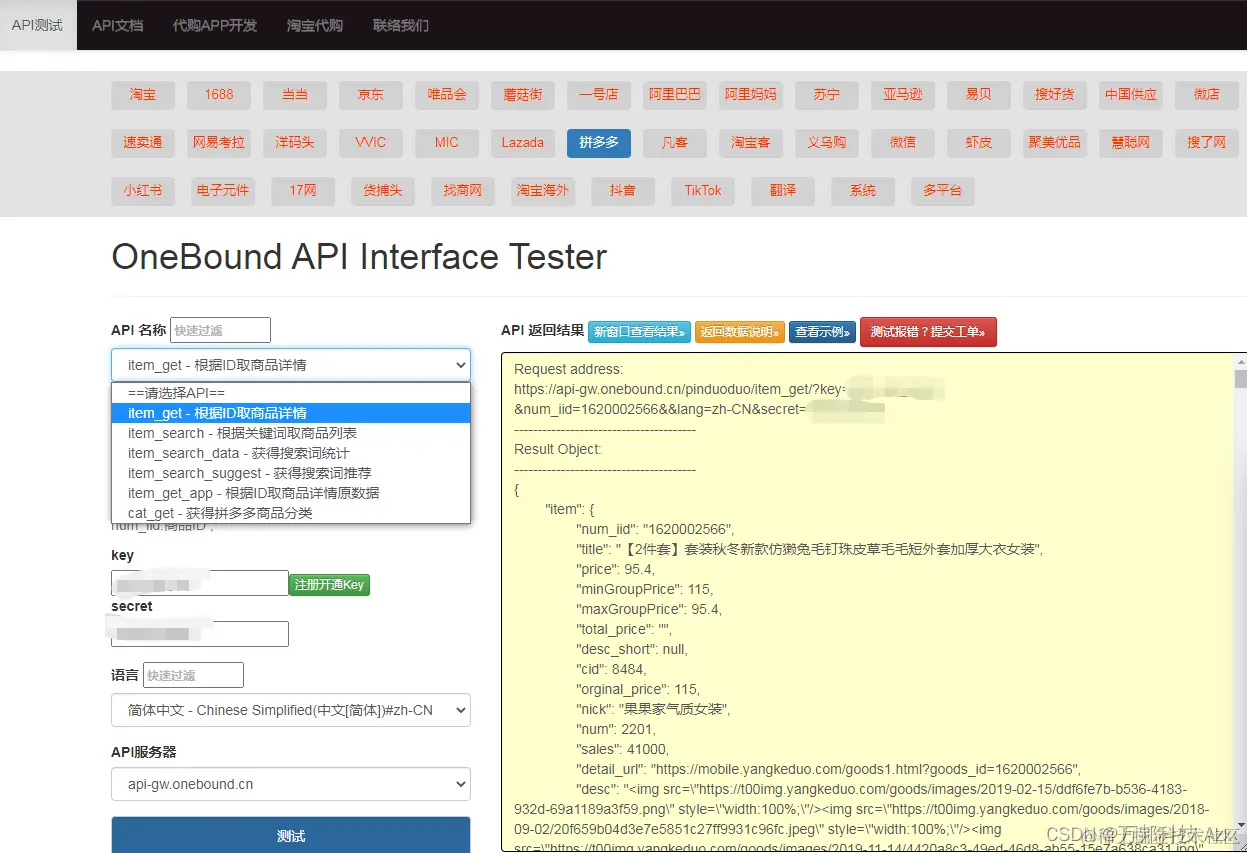1247x853 pixels.
Task: Select the 义乌购 platform
Action: point(827,143)
